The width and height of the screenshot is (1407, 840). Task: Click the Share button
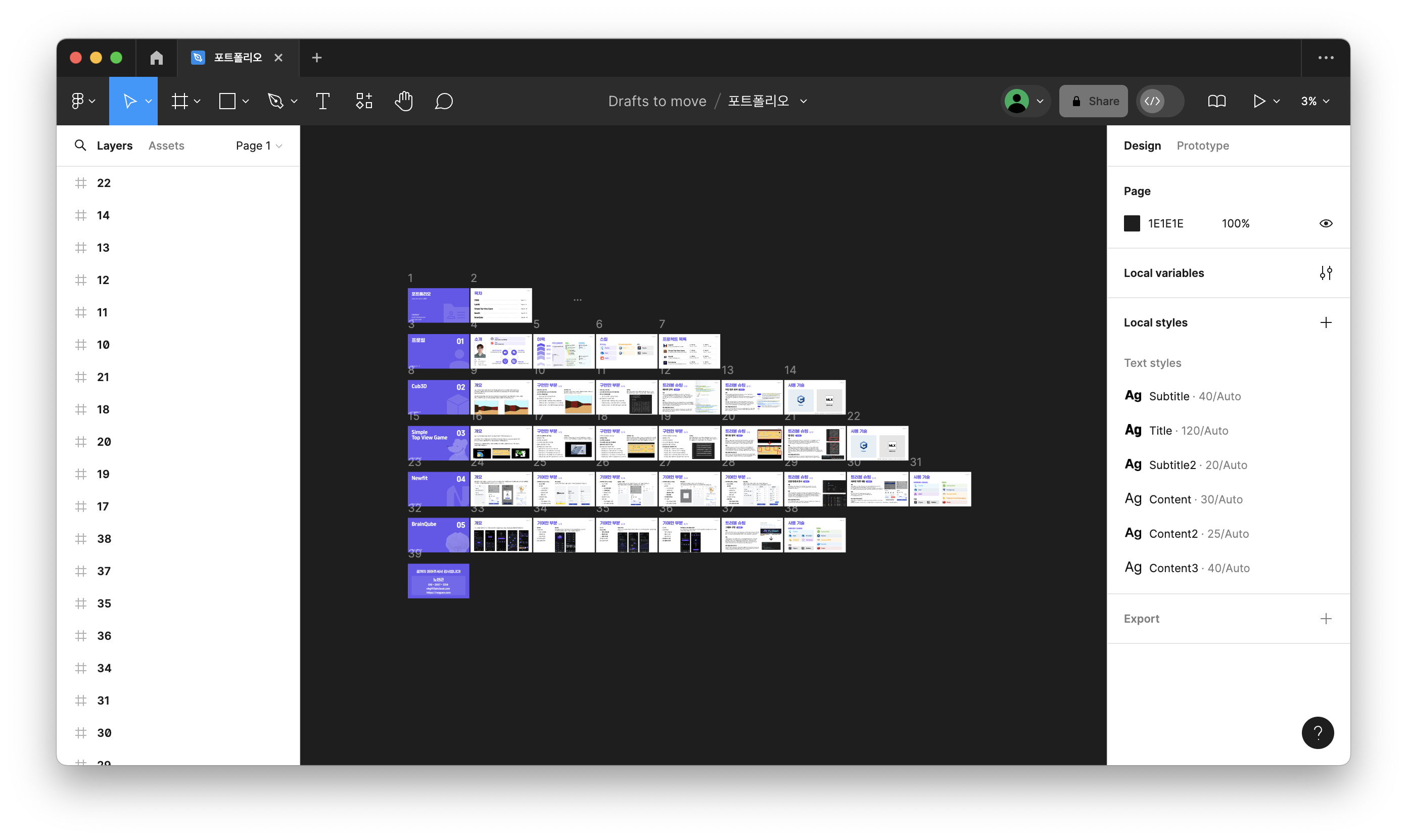pyautogui.click(x=1093, y=101)
